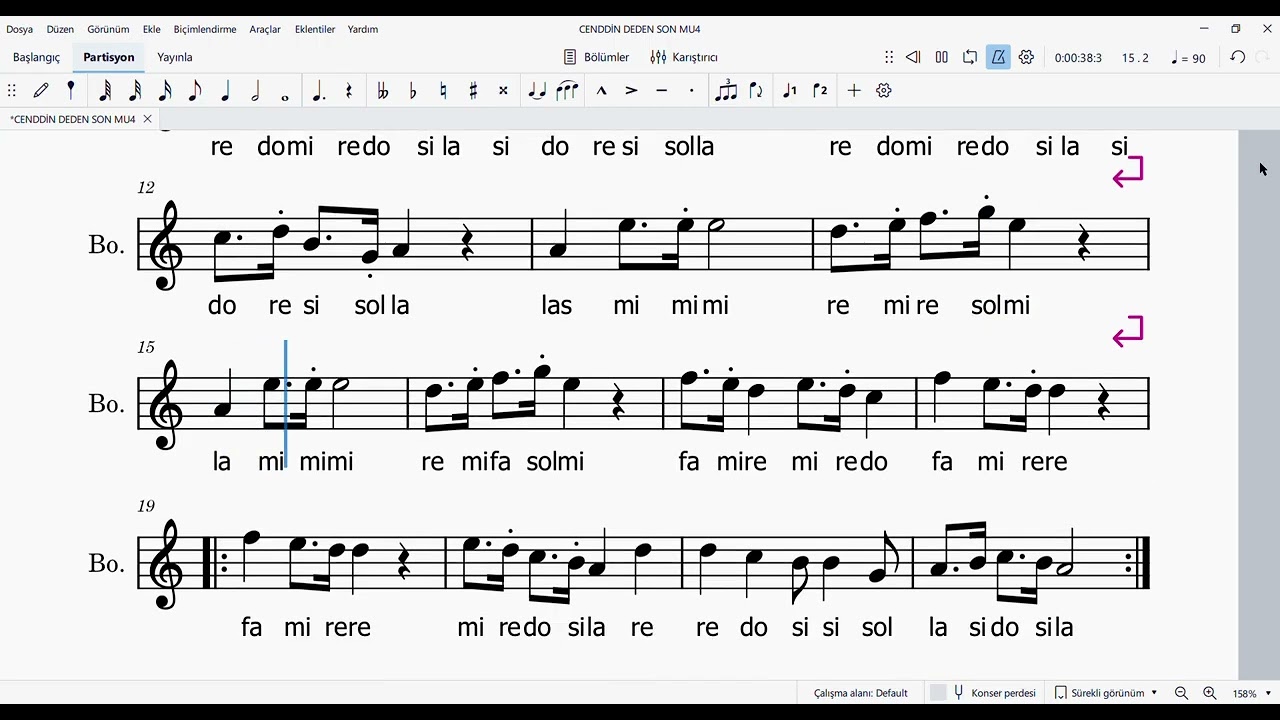Rewind playback to the start
Image resolution: width=1280 pixels, height=720 pixels.
pyautogui.click(x=913, y=57)
